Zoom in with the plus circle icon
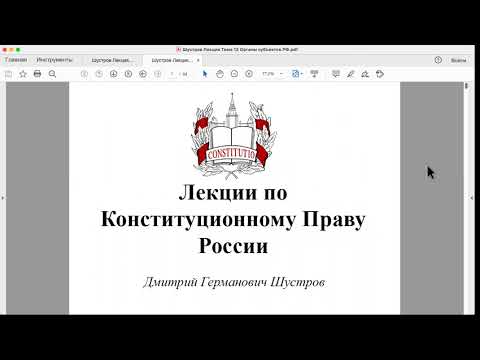 click(x=249, y=74)
